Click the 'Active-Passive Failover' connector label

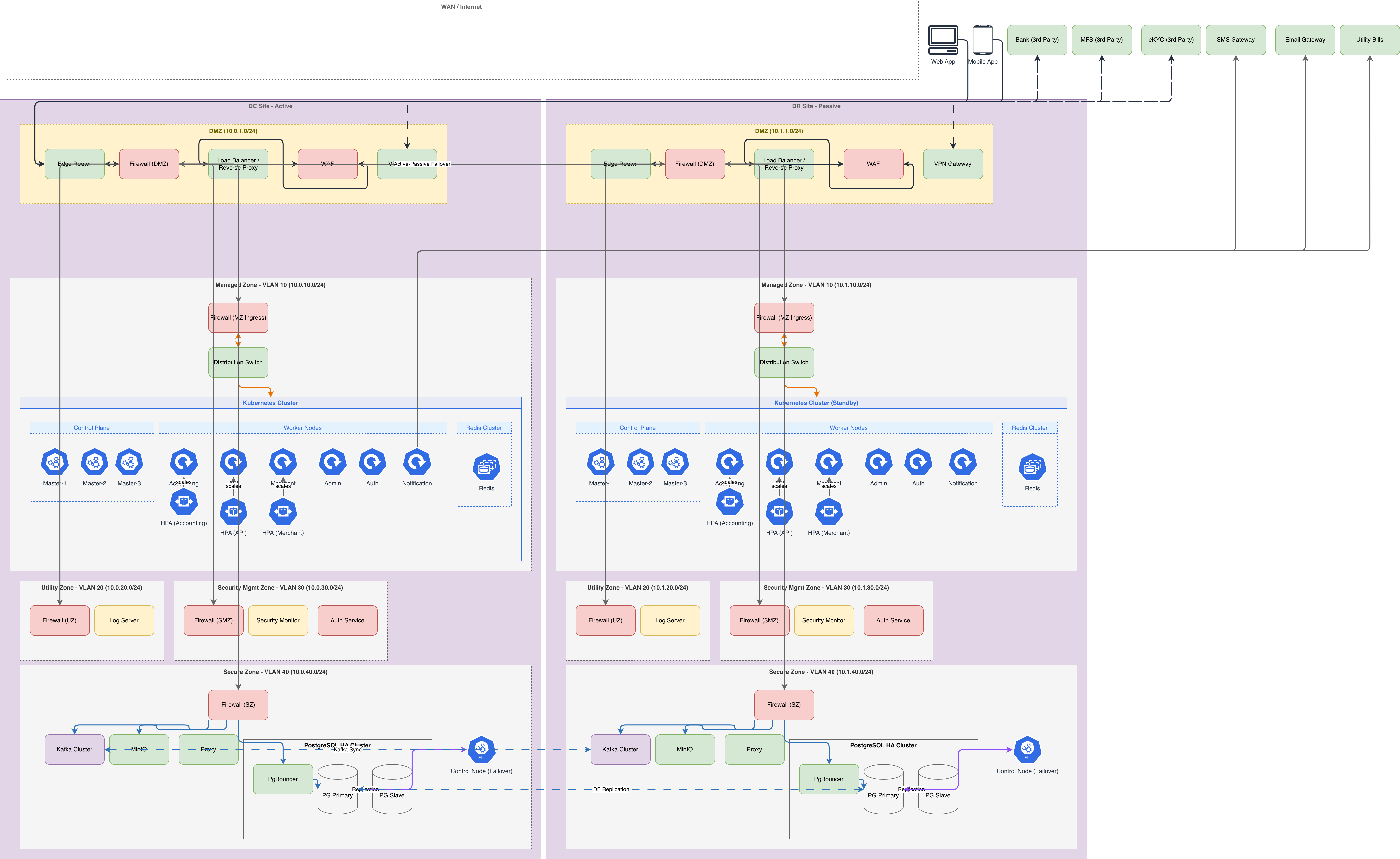tap(422, 164)
